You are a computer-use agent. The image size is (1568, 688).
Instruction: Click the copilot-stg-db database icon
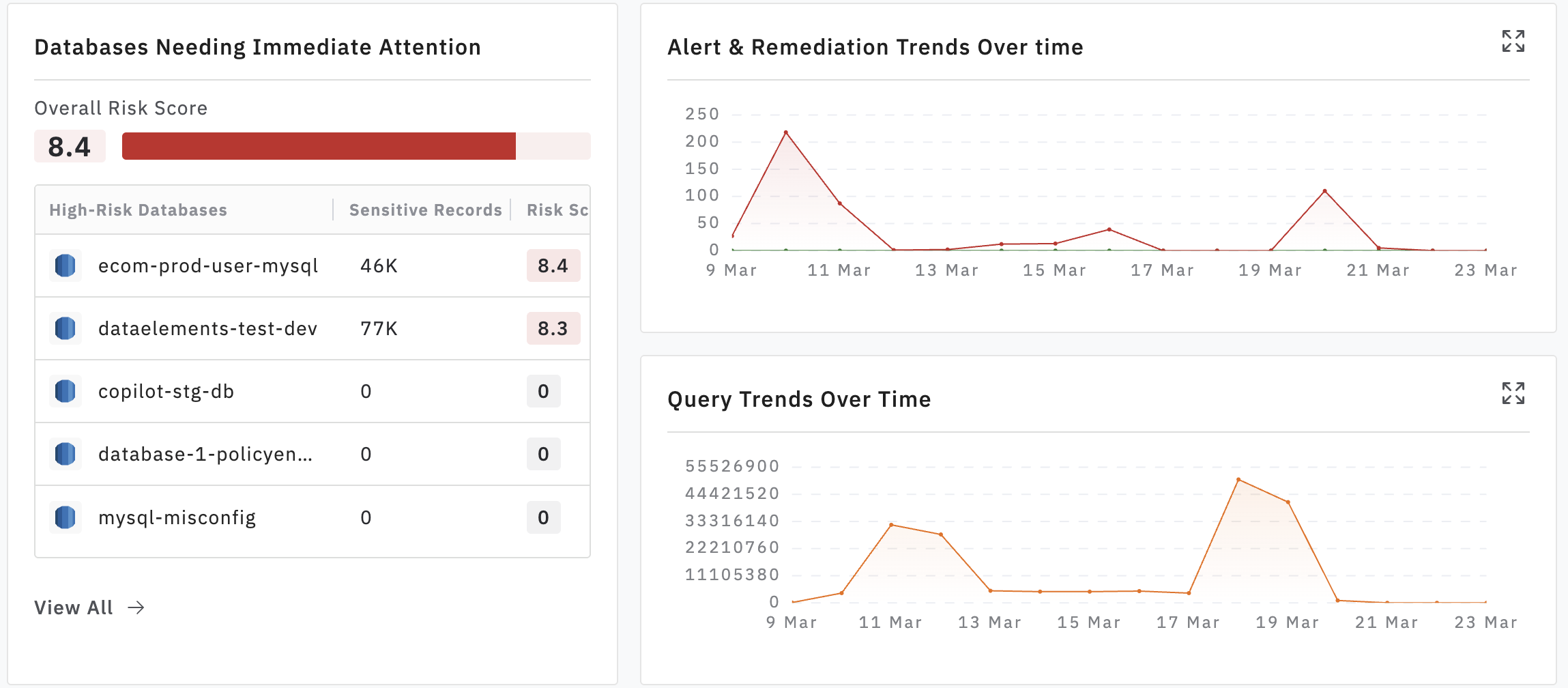coord(66,391)
